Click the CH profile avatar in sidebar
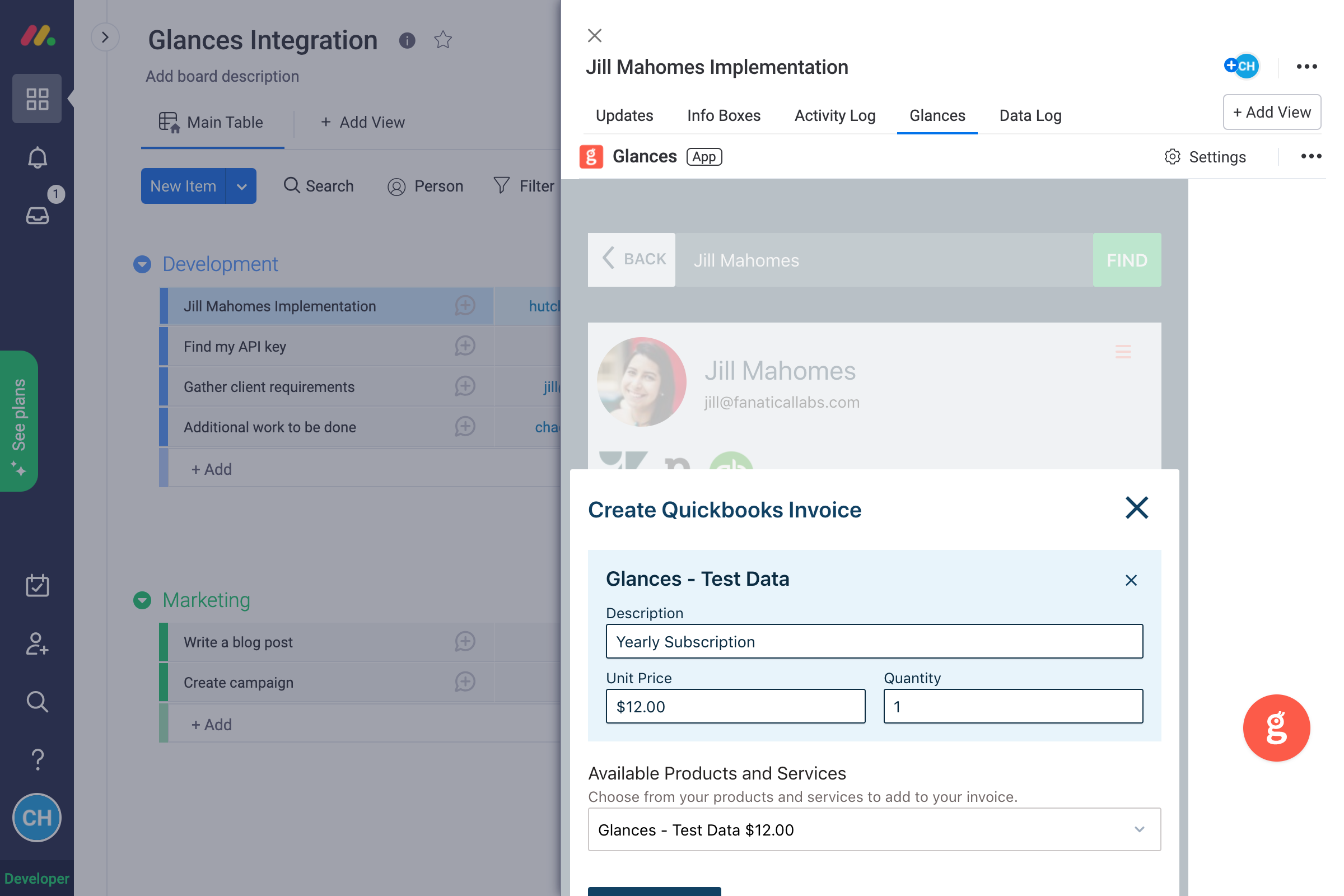 click(x=37, y=818)
